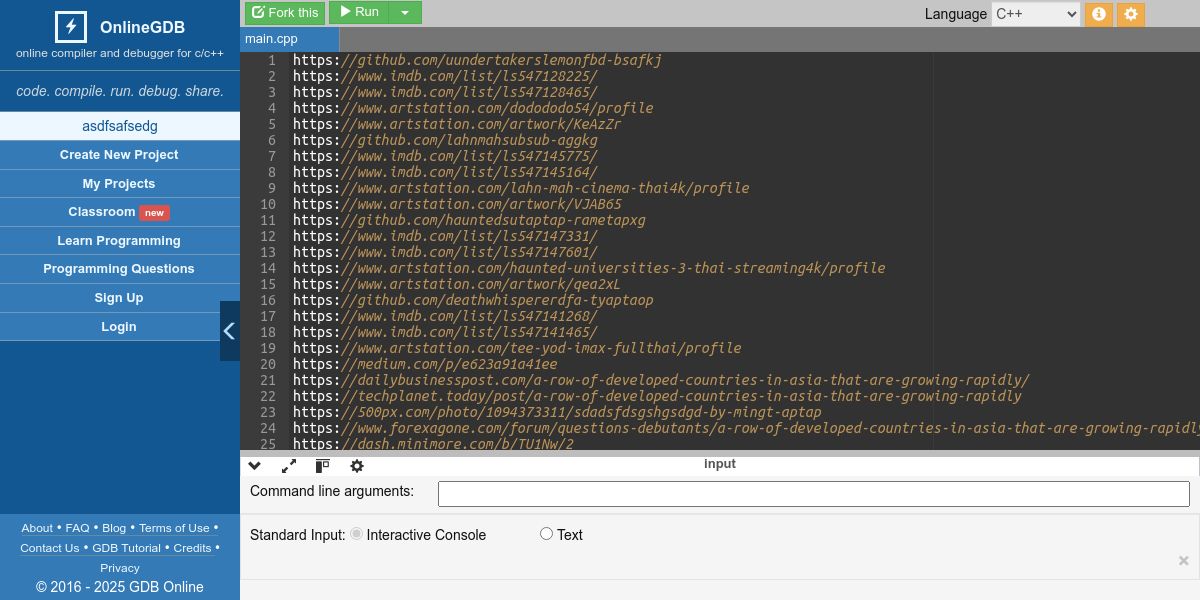Click line 4 dodododo54 artstation profile URL
Viewport: 1200px width, 600px height.
473,108
